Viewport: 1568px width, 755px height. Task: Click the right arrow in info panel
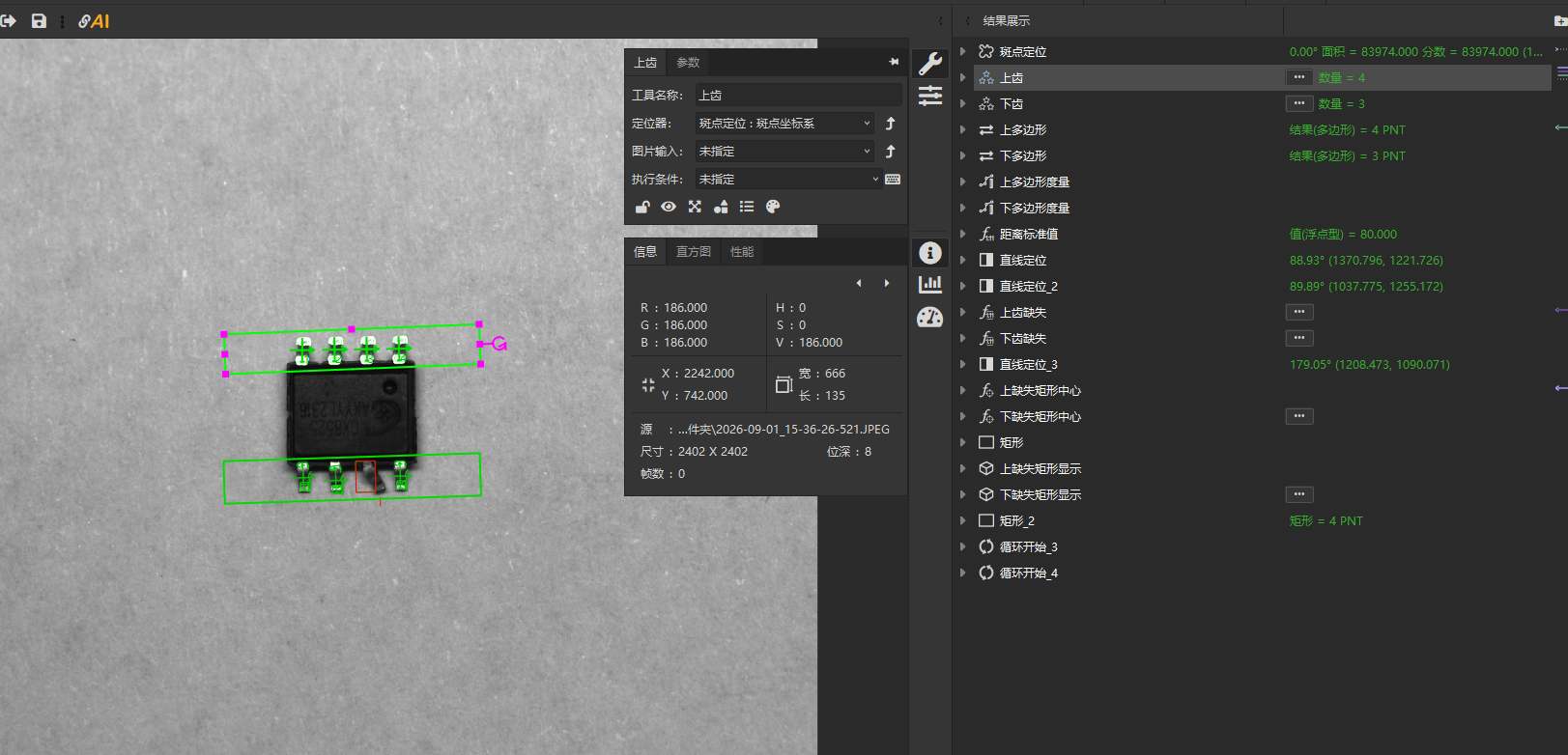pyautogui.click(x=887, y=283)
